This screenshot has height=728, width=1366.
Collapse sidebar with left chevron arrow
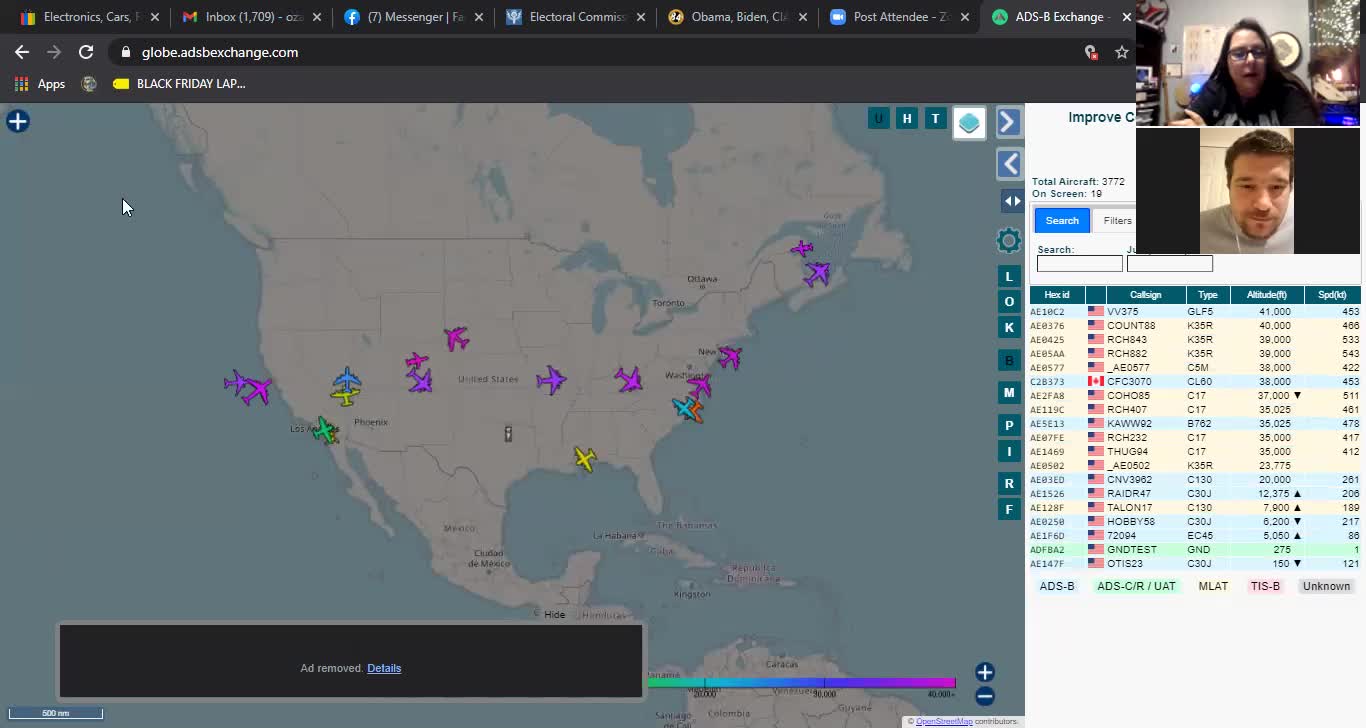[x=1009, y=164]
